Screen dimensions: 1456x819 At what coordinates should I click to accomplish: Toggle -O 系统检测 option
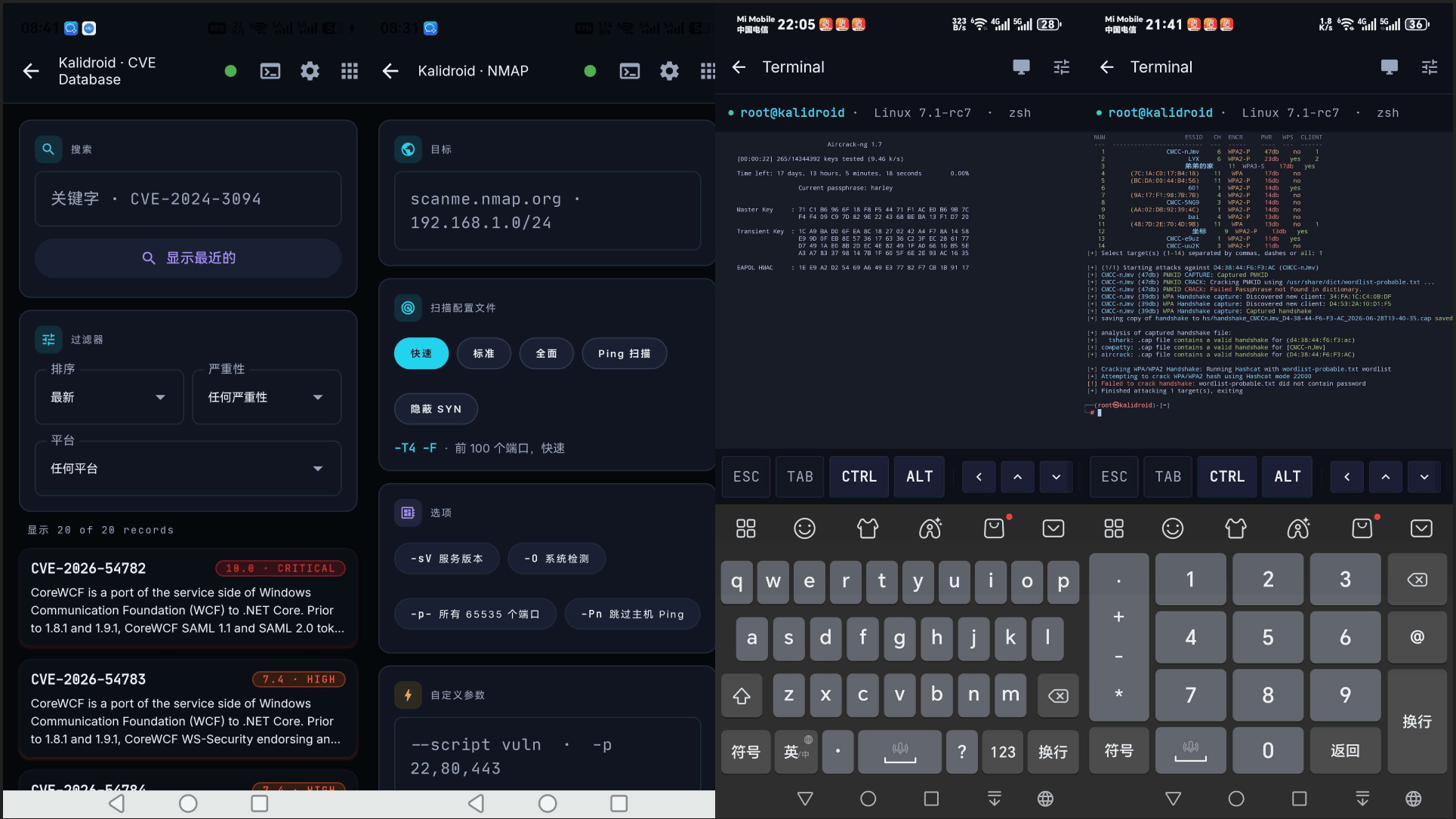(557, 559)
